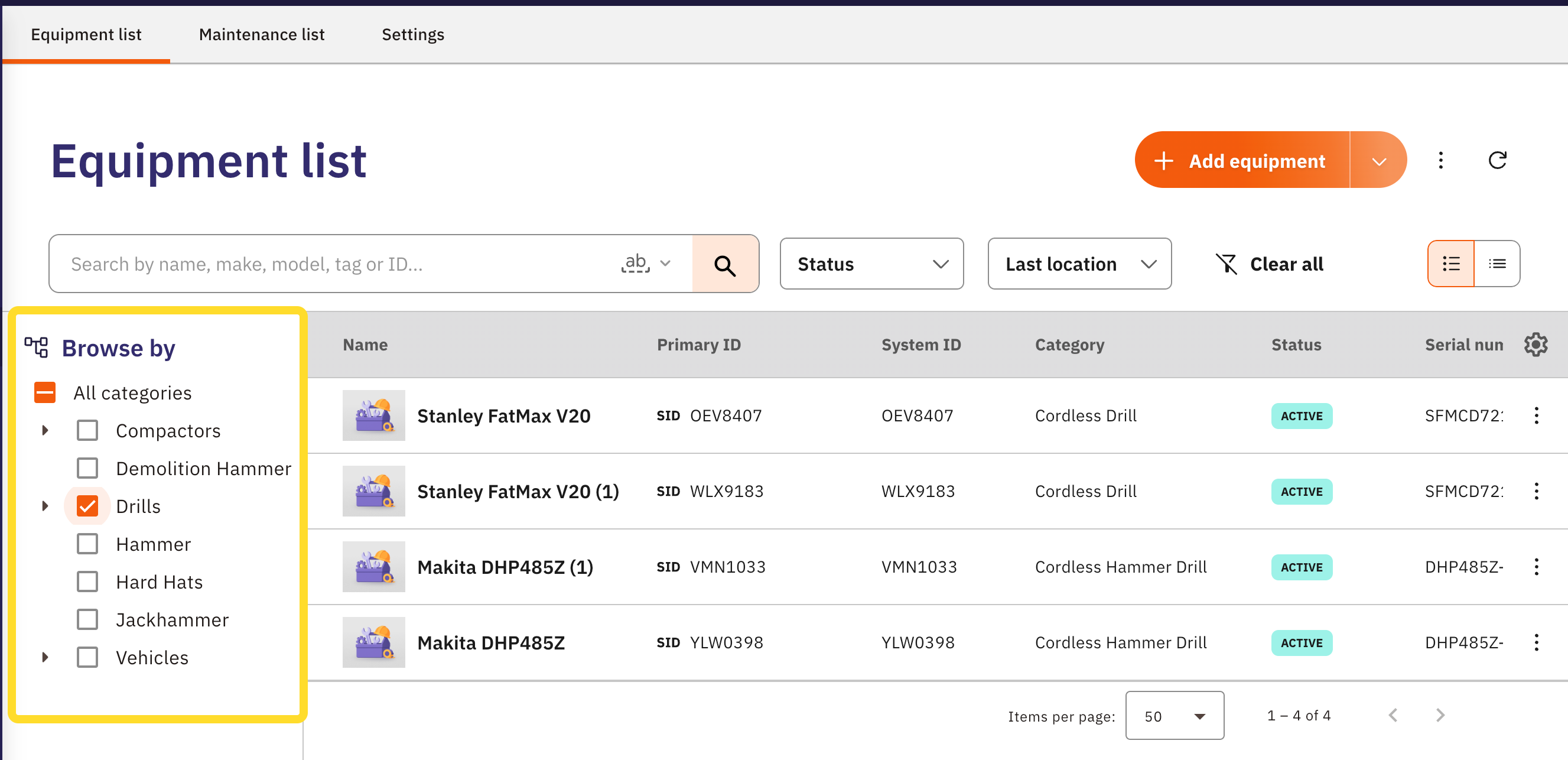Sort by the Category column header
Screen dimensions: 1568x760
pos(1069,345)
